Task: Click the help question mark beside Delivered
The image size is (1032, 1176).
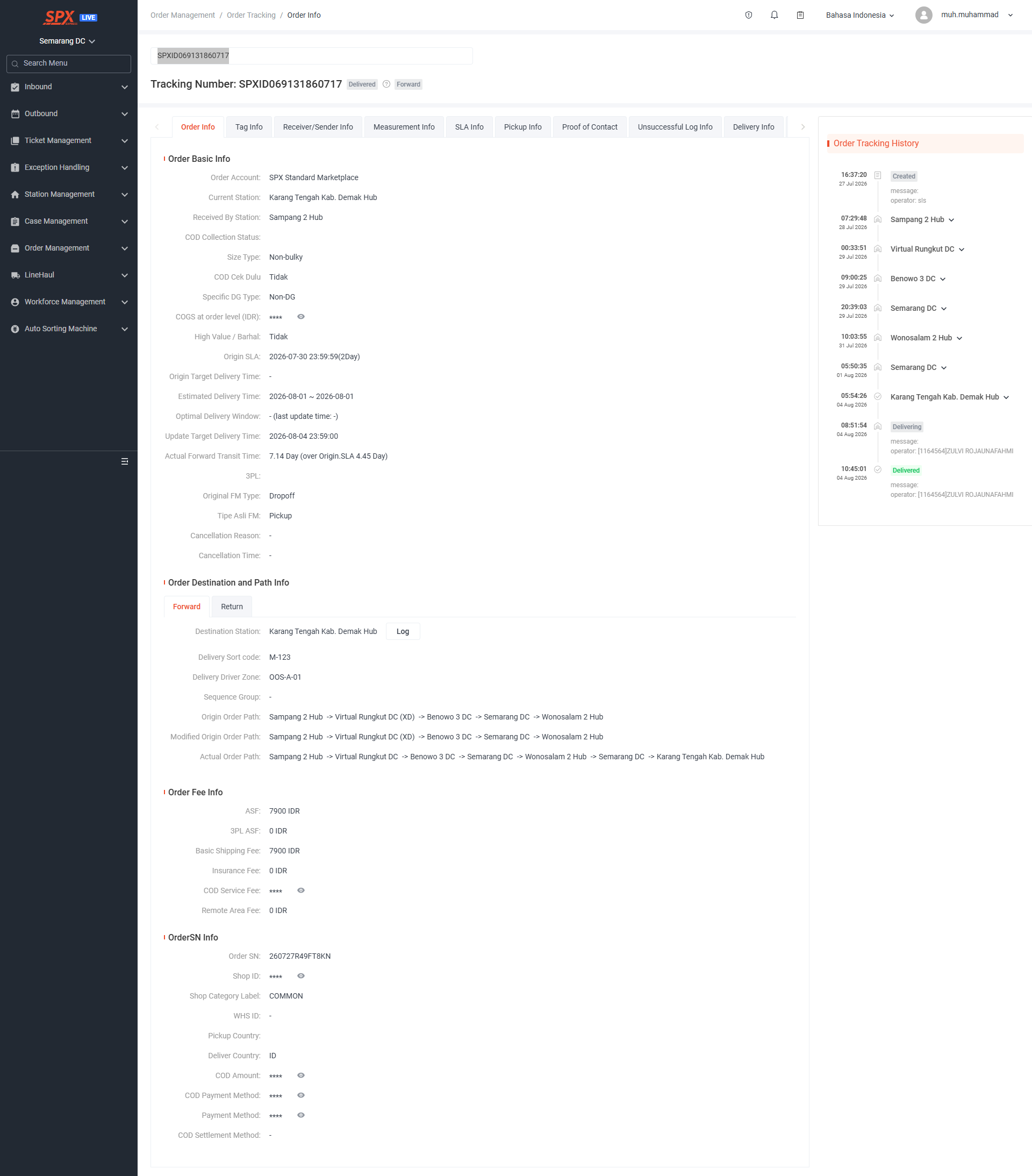Action: (386, 84)
